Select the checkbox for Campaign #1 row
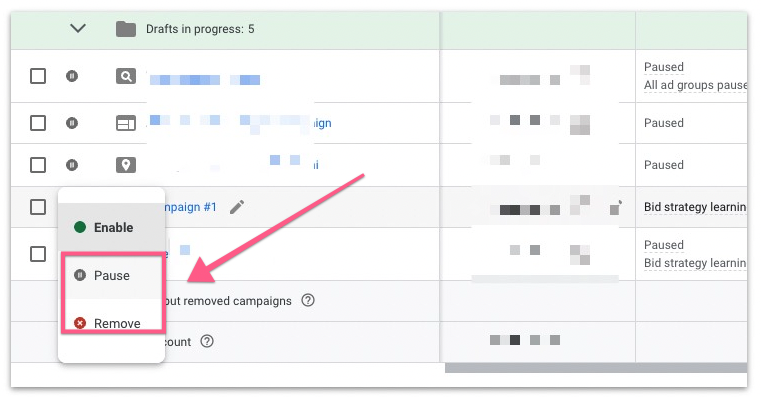Image resolution: width=761 pixels, height=397 pixels. tap(38, 207)
